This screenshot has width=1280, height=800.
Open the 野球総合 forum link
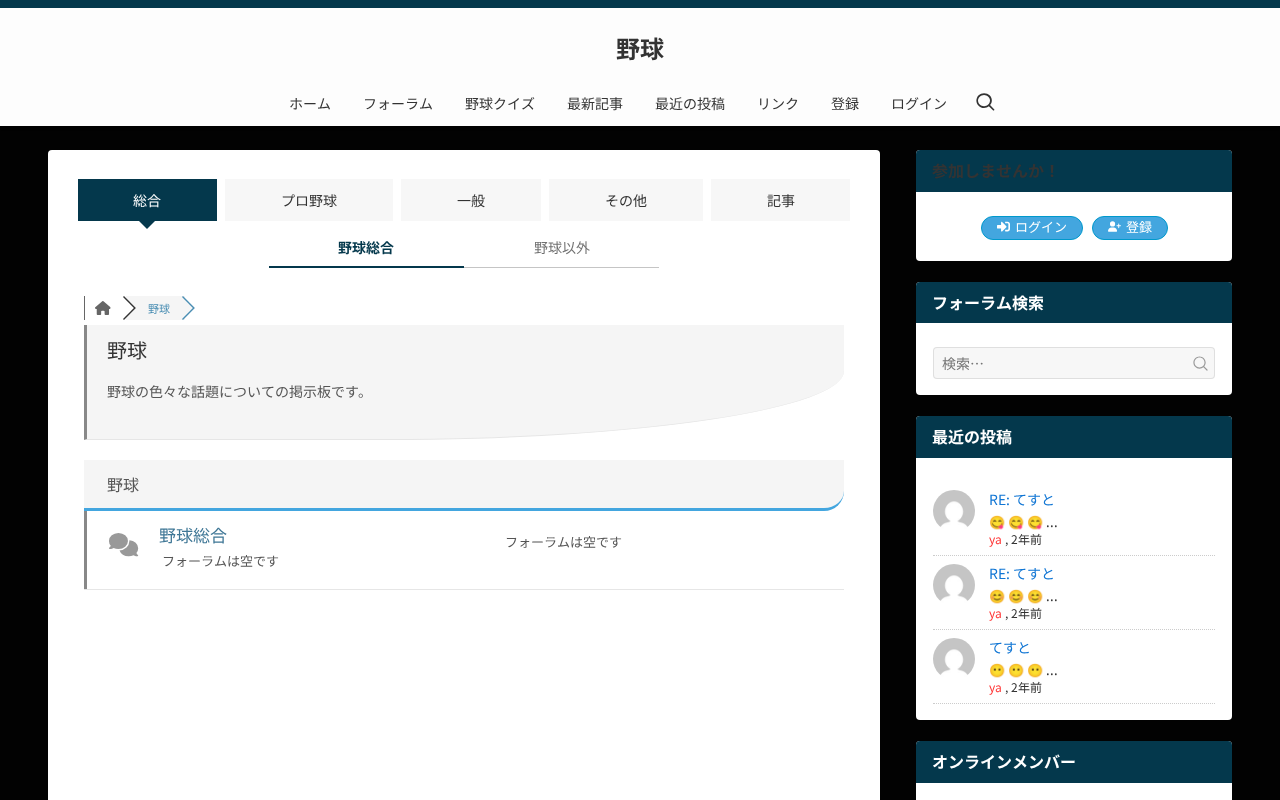(x=193, y=536)
